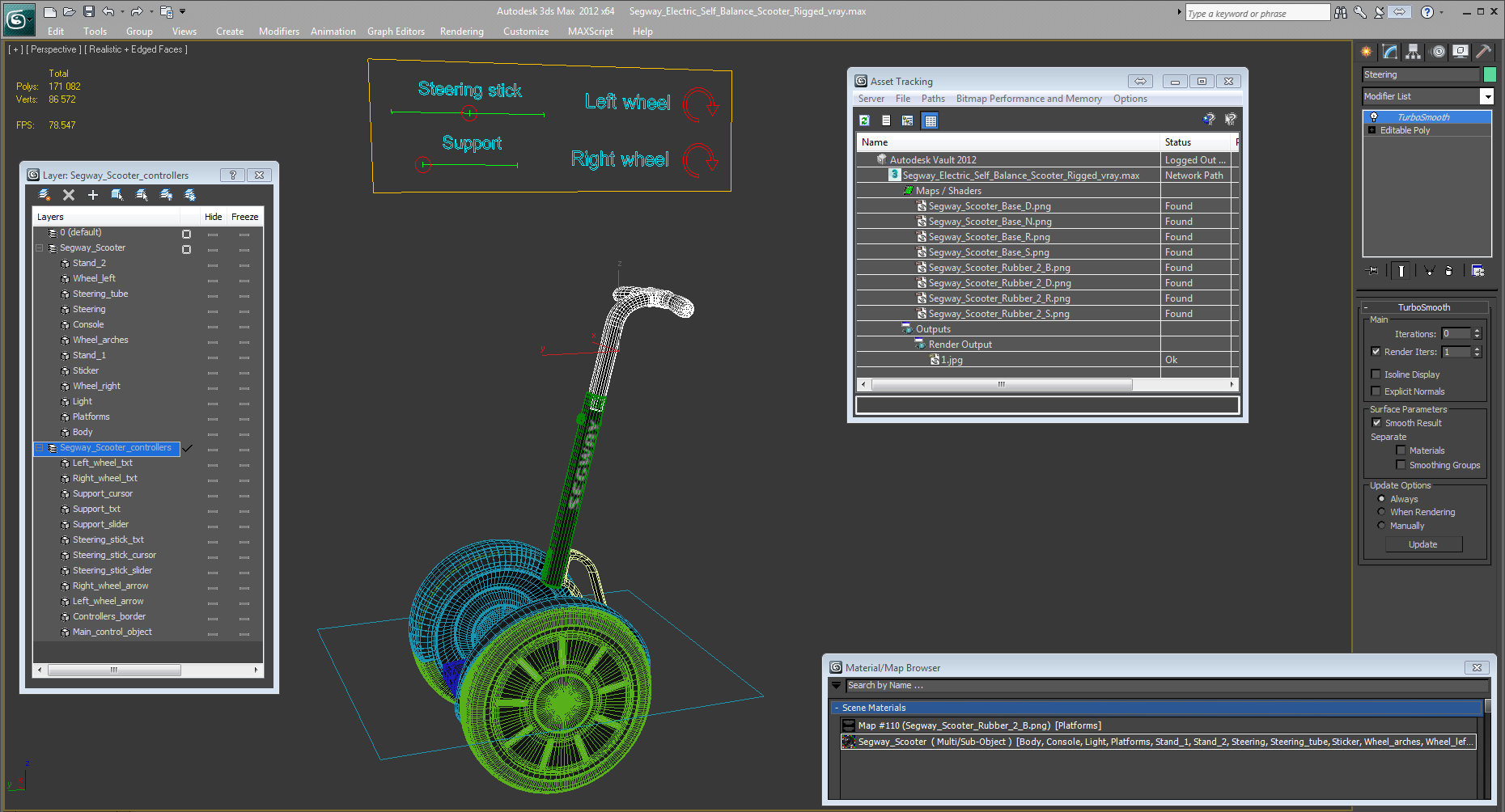The height and width of the screenshot is (812, 1505).
Task: Hide/unhide all layers icon in Layer toolbar
Action: tap(166, 195)
